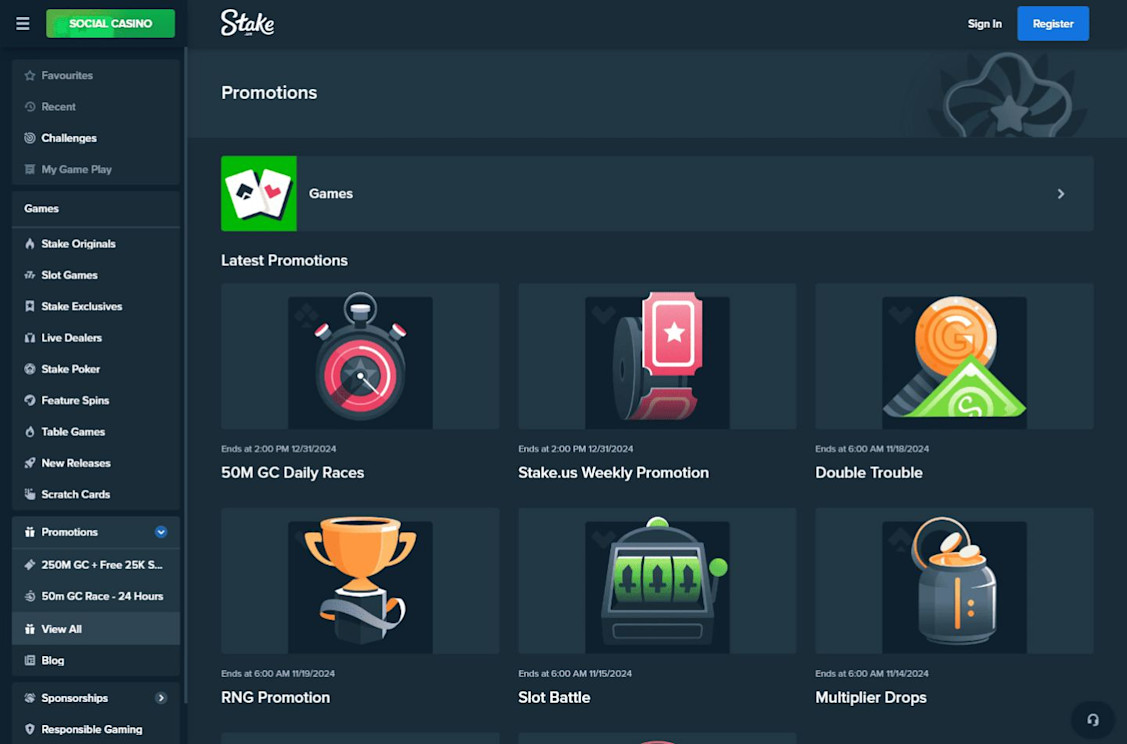Expand the Sponsorships submenu arrow

161,698
